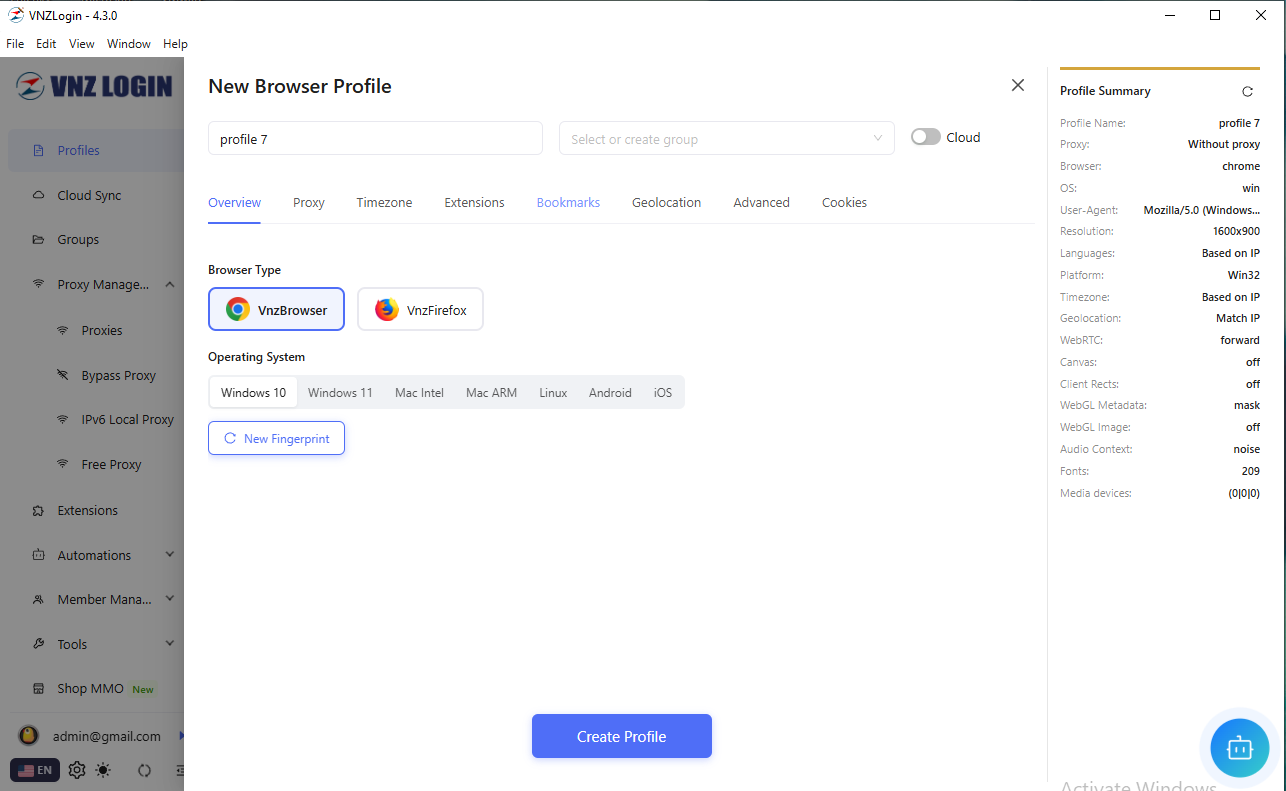Refresh the Profile Summary panel
1286x791 pixels.
[x=1247, y=91]
